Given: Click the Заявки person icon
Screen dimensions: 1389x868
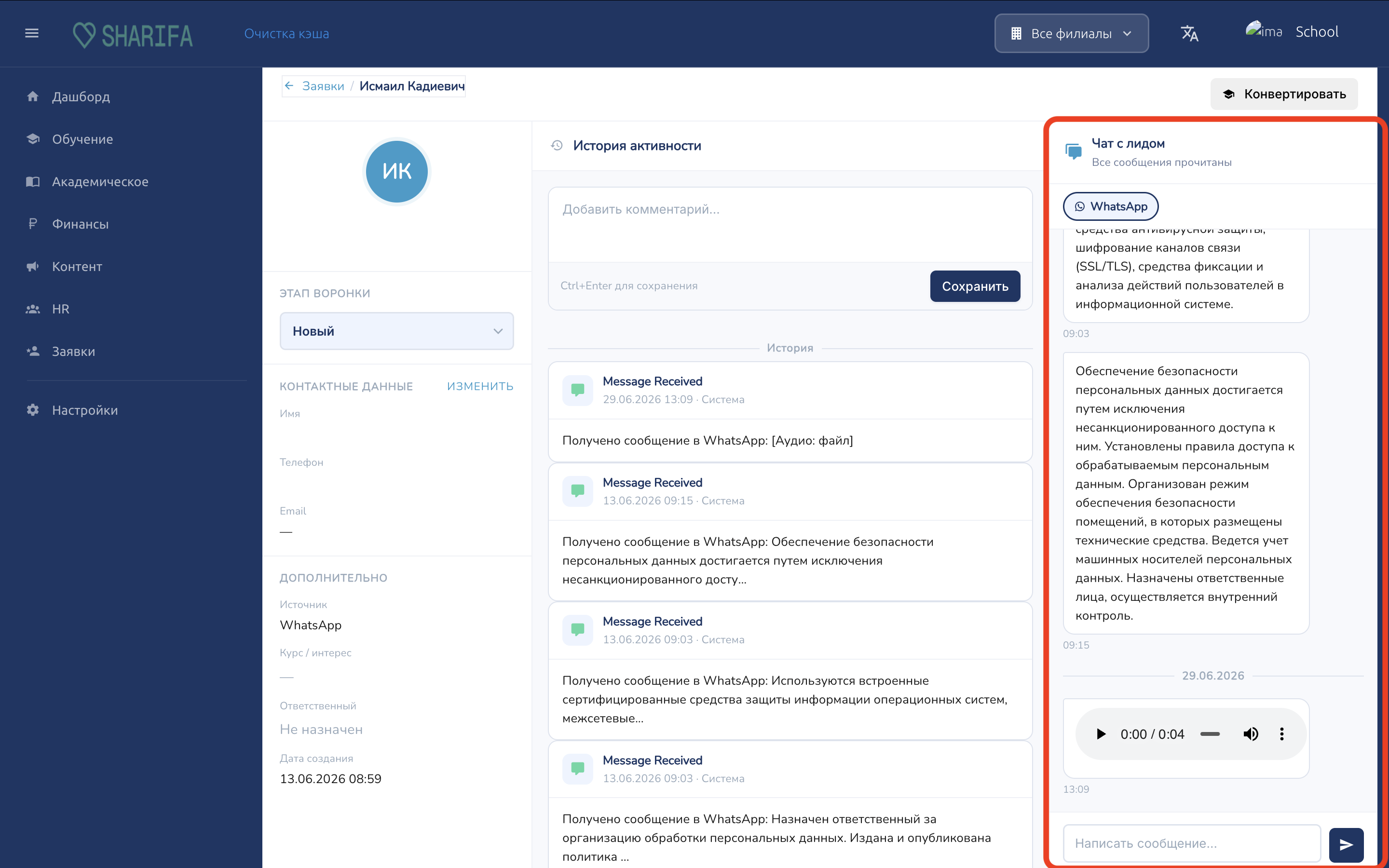Looking at the screenshot, I should point(33,352).
